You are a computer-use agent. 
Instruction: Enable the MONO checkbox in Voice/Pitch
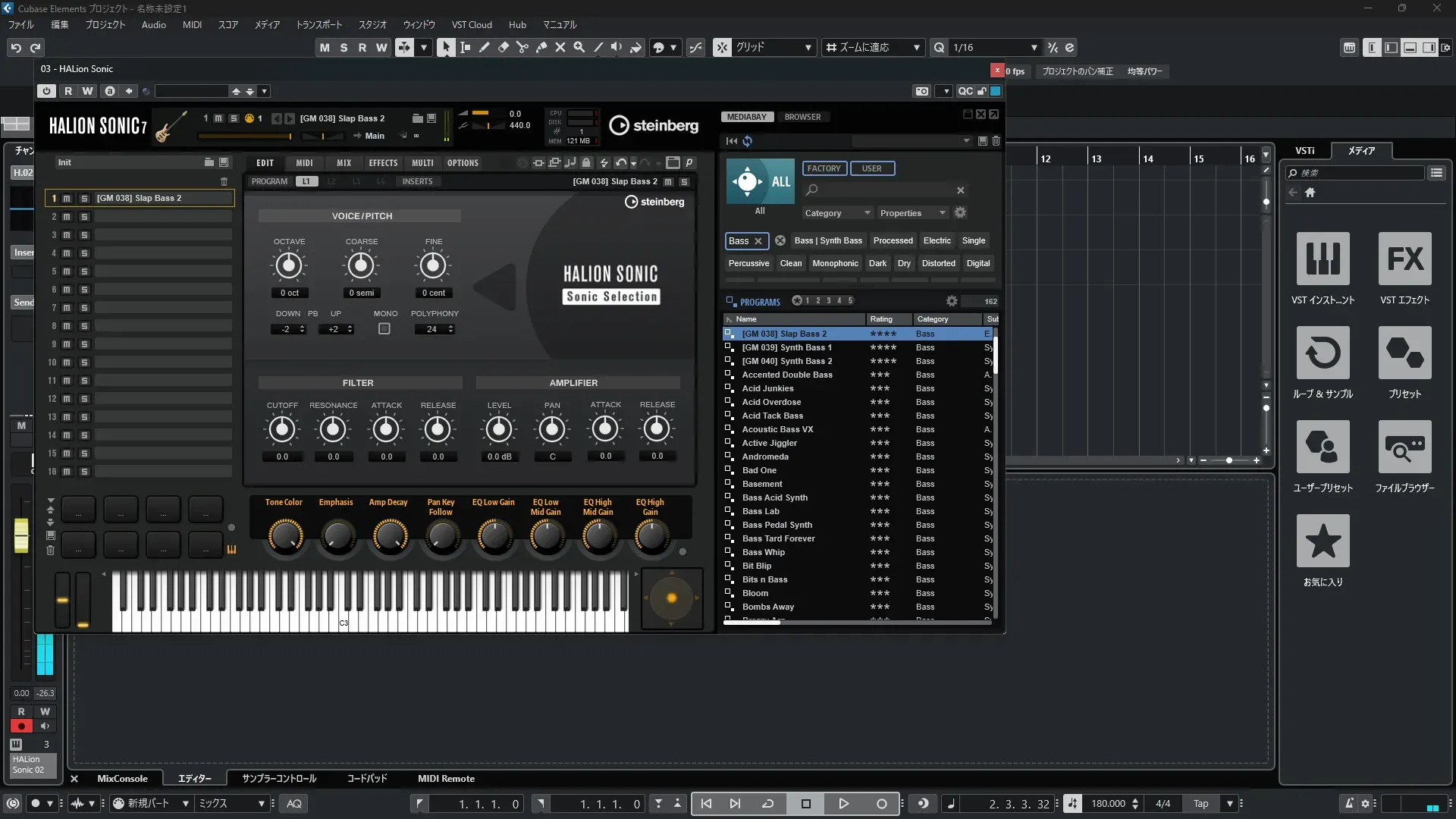click(x=384, y=329)
